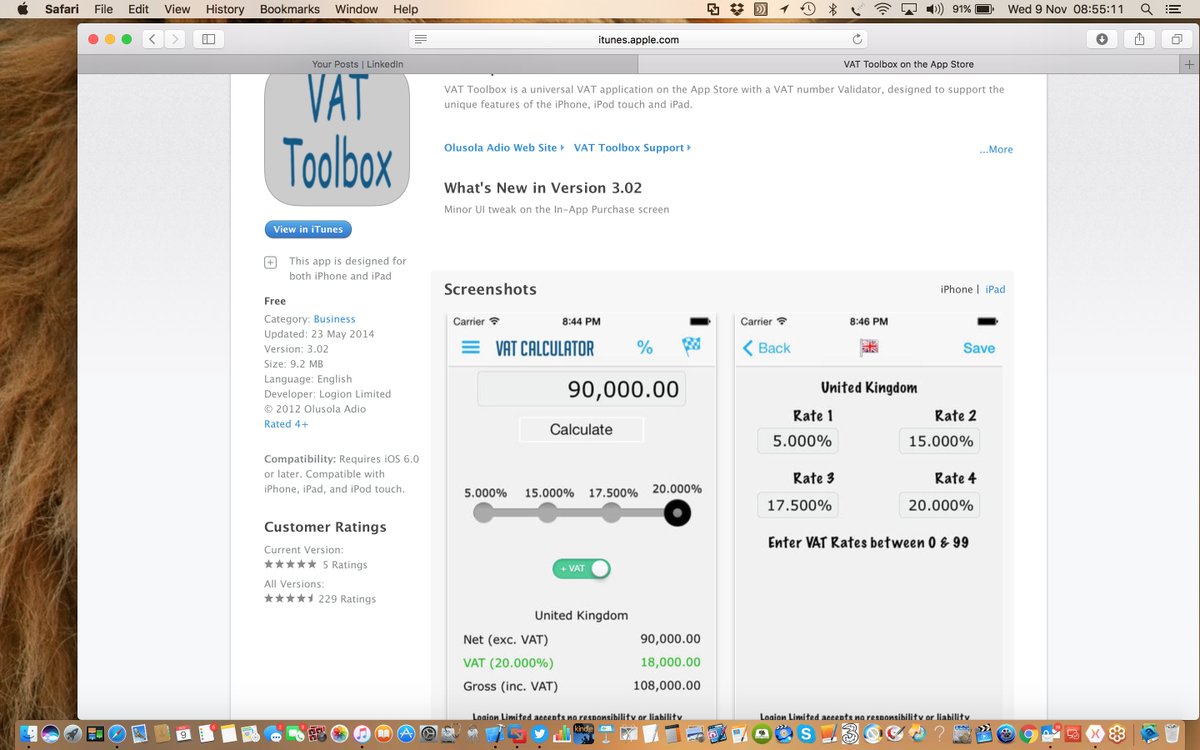Open the Reader view icon in address bar
Screen dimensions: 1200x750
click(x=421, y=39)
